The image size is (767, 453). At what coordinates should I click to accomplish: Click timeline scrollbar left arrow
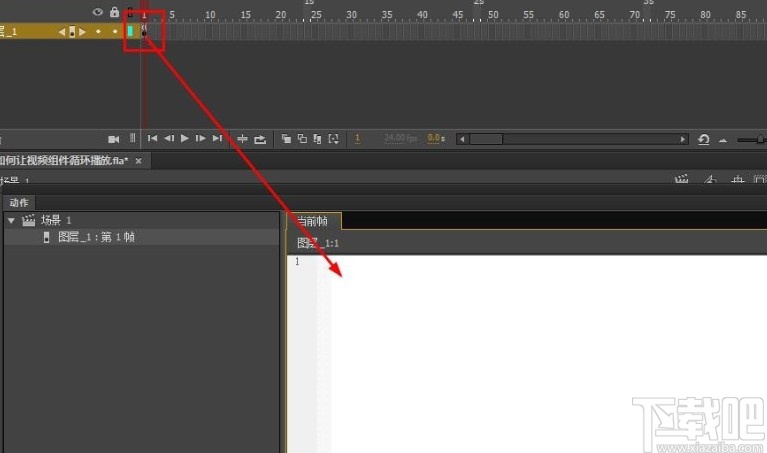point(462,139)
